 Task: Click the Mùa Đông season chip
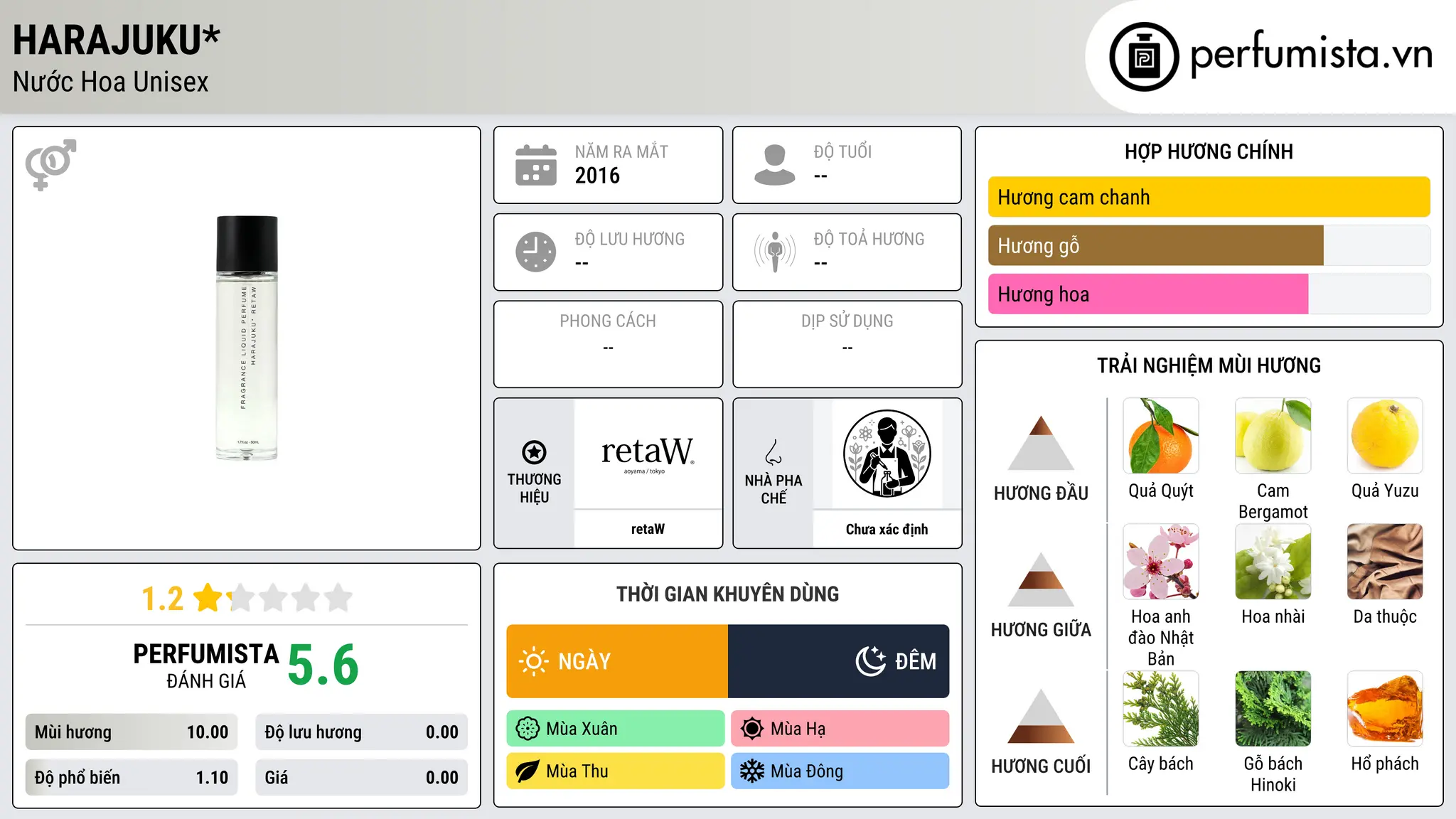(840, 771)
